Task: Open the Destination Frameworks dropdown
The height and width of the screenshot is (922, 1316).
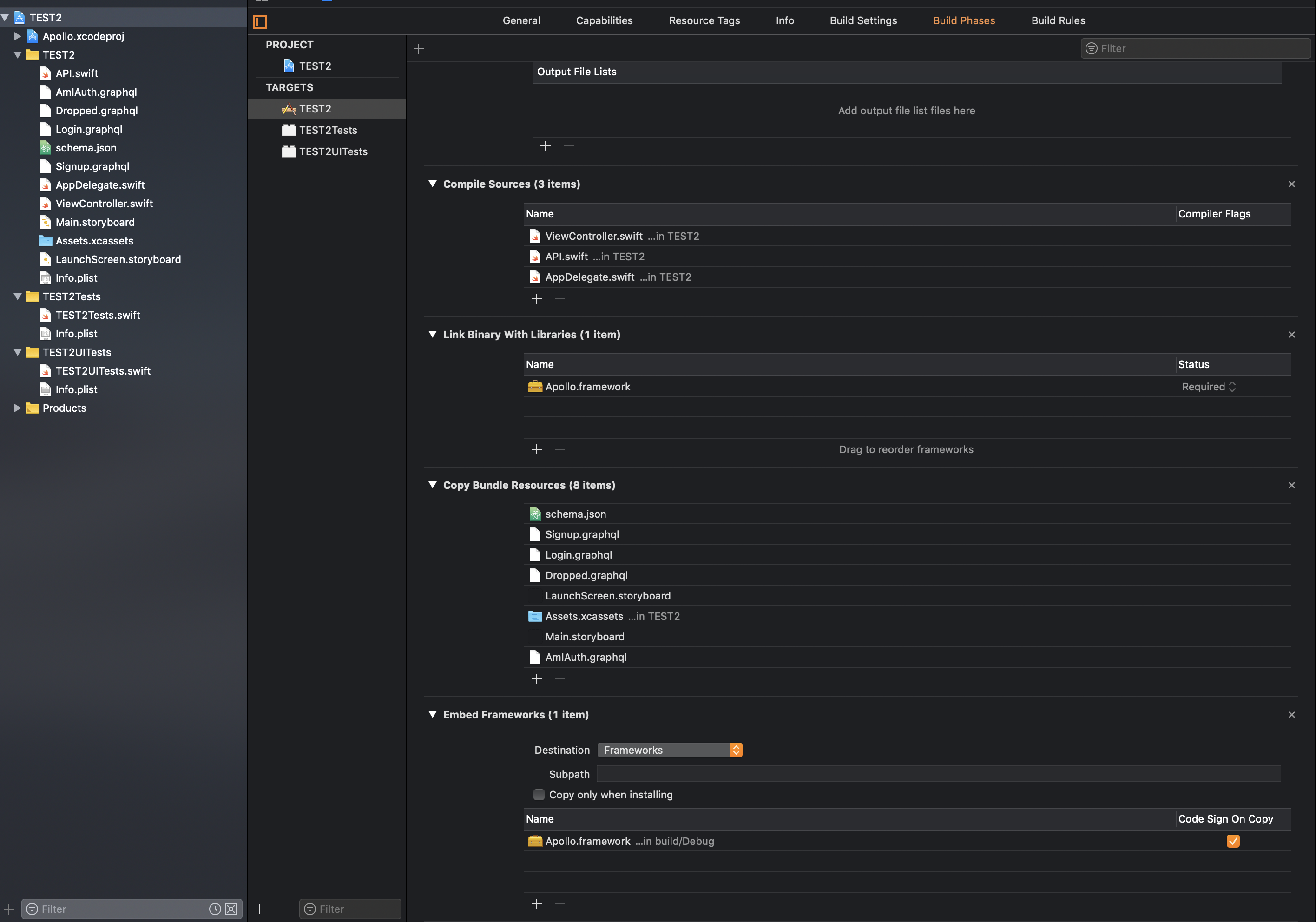Action: coord(670,750)
